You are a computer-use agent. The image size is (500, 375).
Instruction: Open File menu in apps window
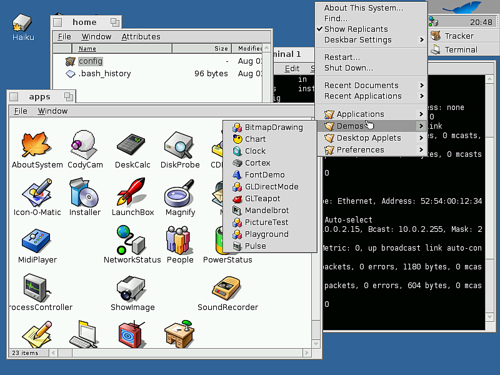pos(20,111)
